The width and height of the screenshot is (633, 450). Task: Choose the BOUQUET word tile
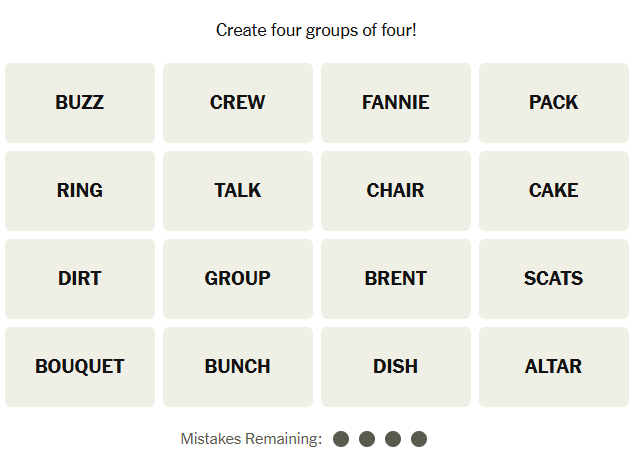click(80, 367)
